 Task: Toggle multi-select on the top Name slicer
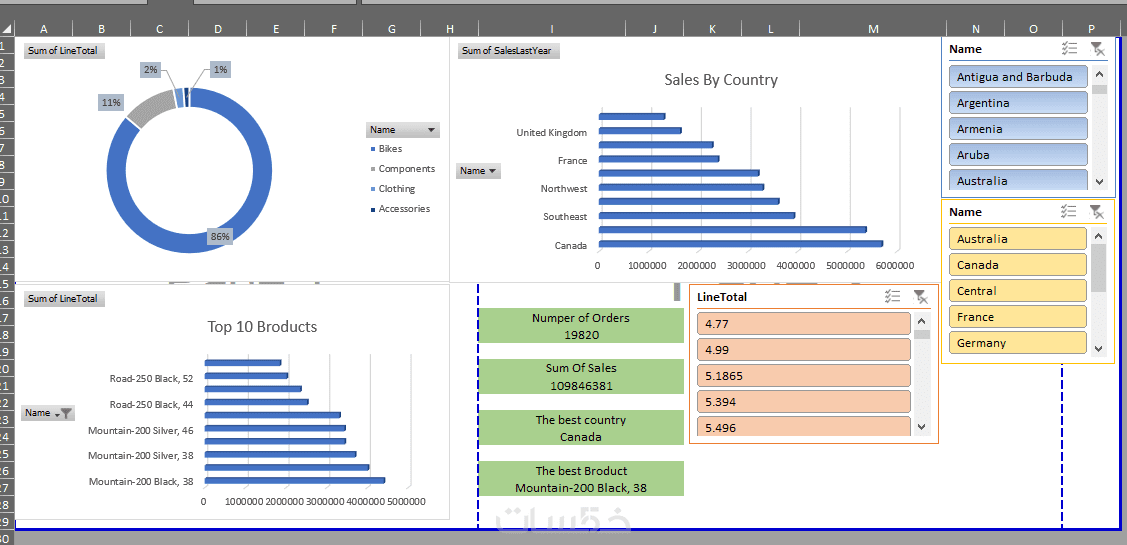click(1070, 49)
